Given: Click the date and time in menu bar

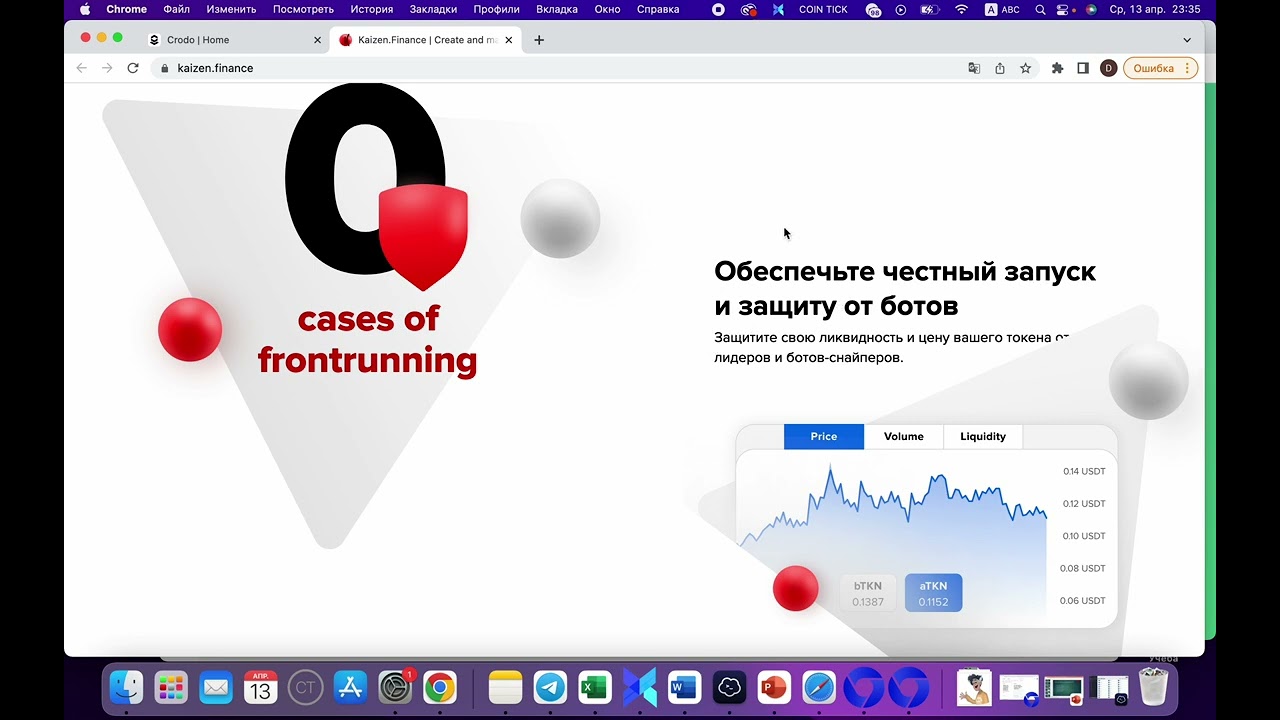Looking at the screenshot, I should 1154,9.
